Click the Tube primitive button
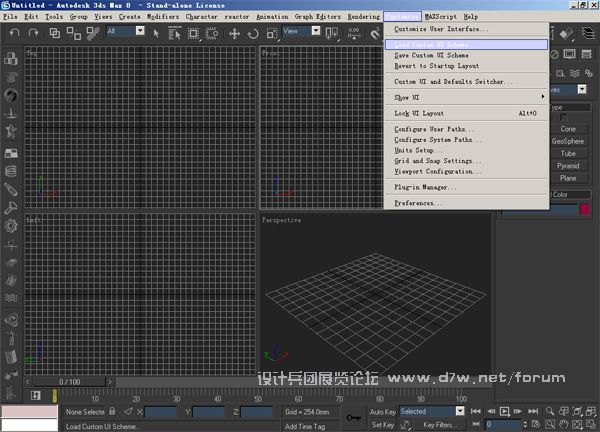 pos(568,153)
